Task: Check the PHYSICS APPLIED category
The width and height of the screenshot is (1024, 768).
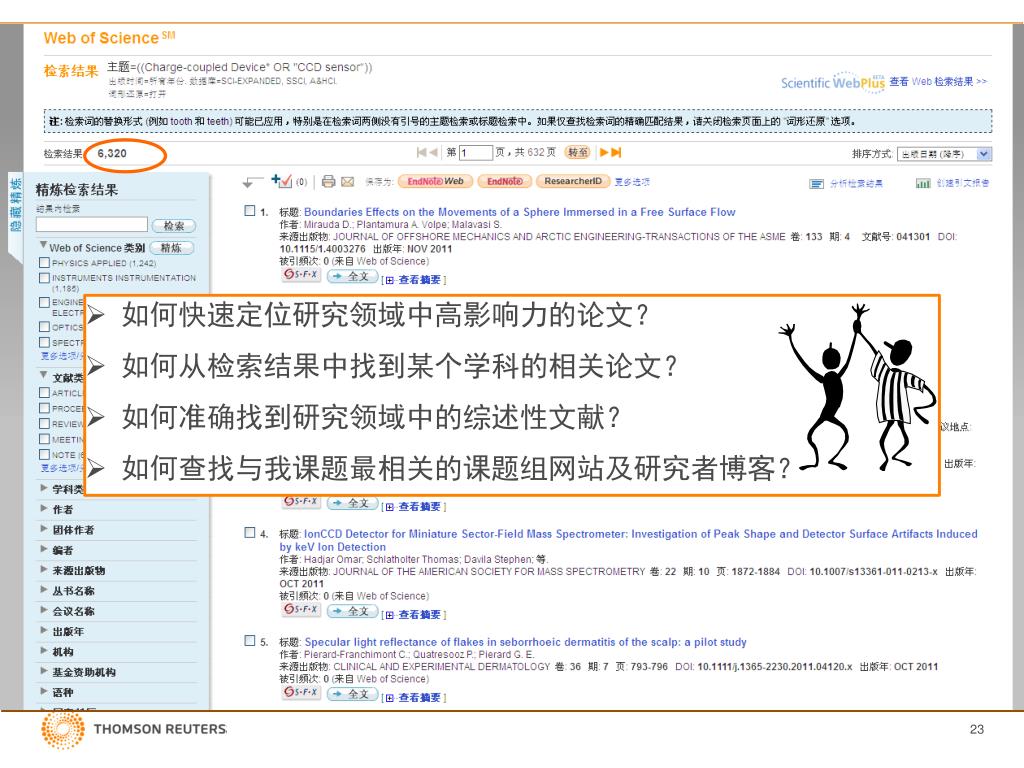Action: 44,263
